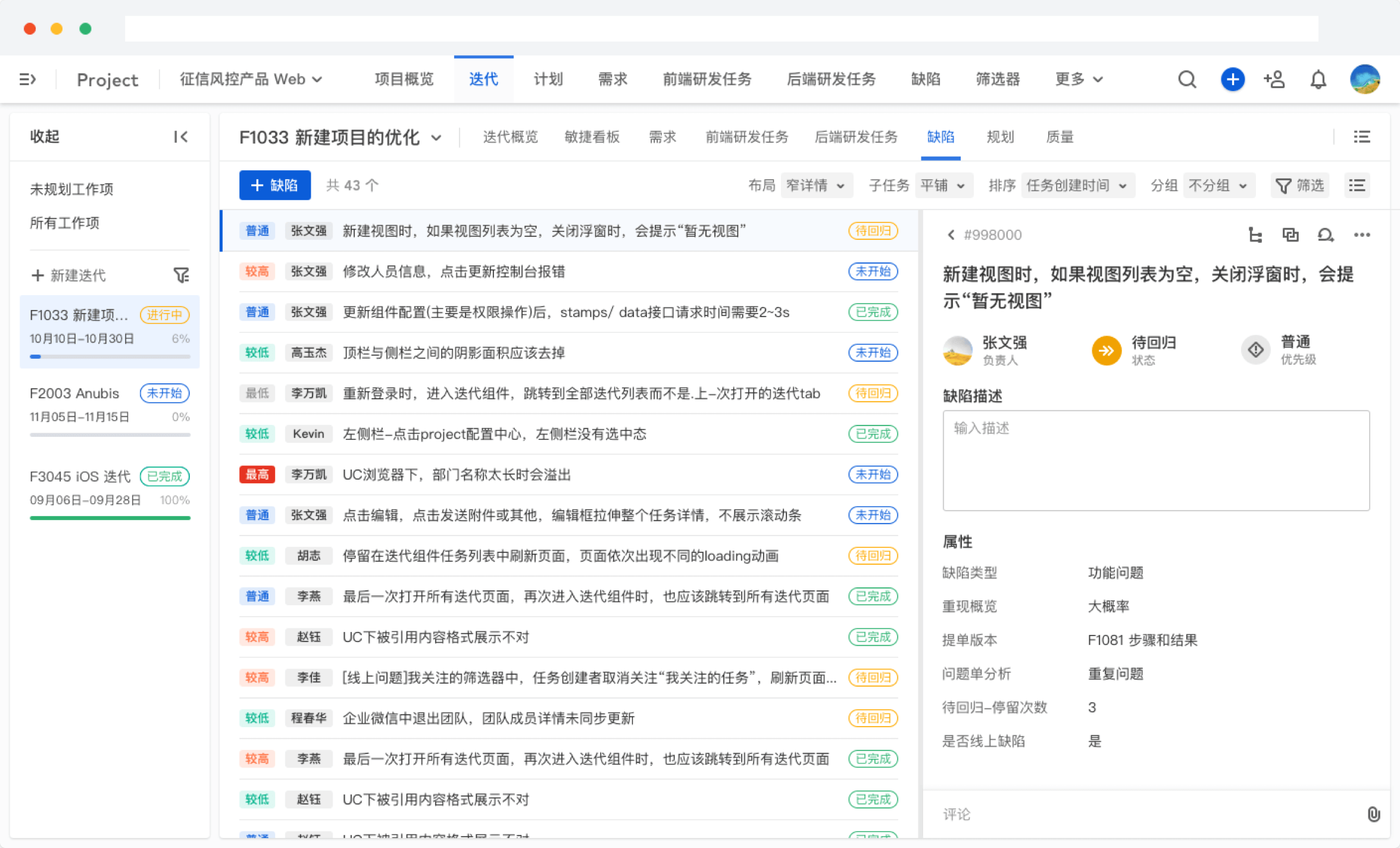Open notifications bell icon
Screen dimensions: 1400x848
pyautogui.click(x=1318, y=79)
